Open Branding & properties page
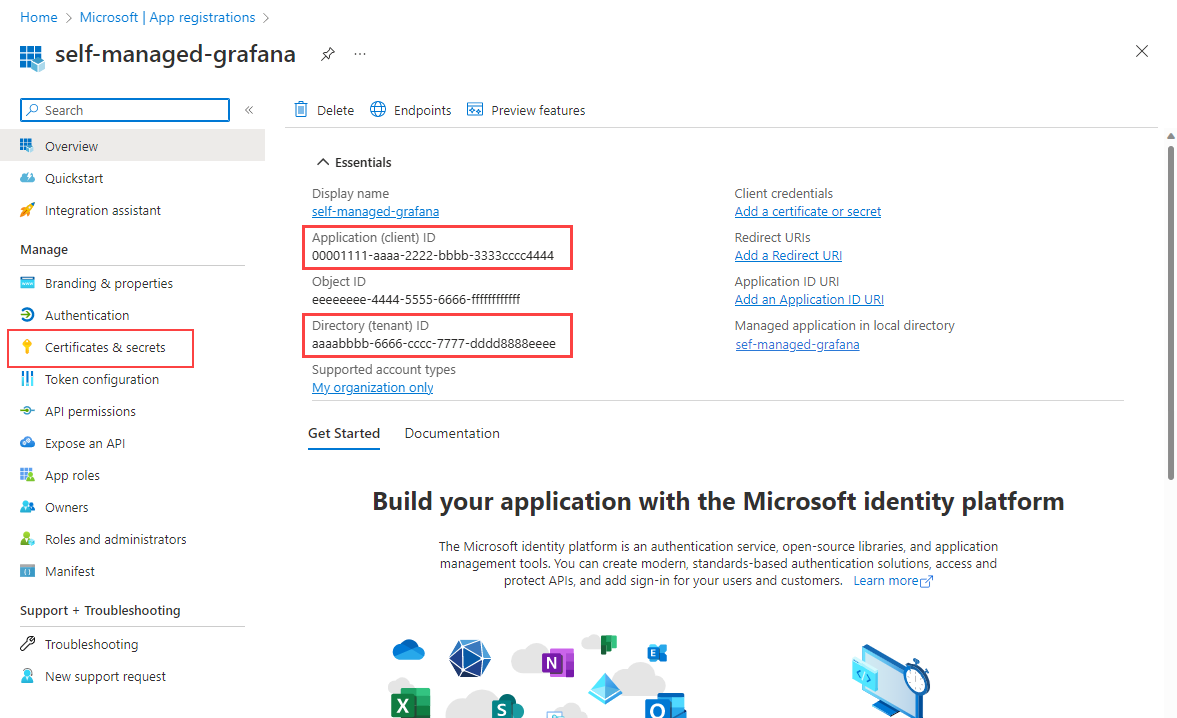Image resolution: width=1177 pixels, height=718 pixels. pos(109,284)
